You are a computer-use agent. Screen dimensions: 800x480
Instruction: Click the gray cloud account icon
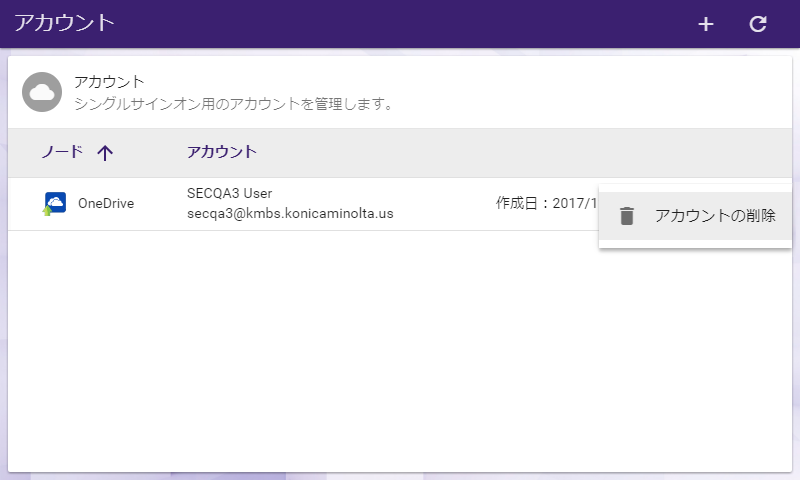tap(42, 92)
